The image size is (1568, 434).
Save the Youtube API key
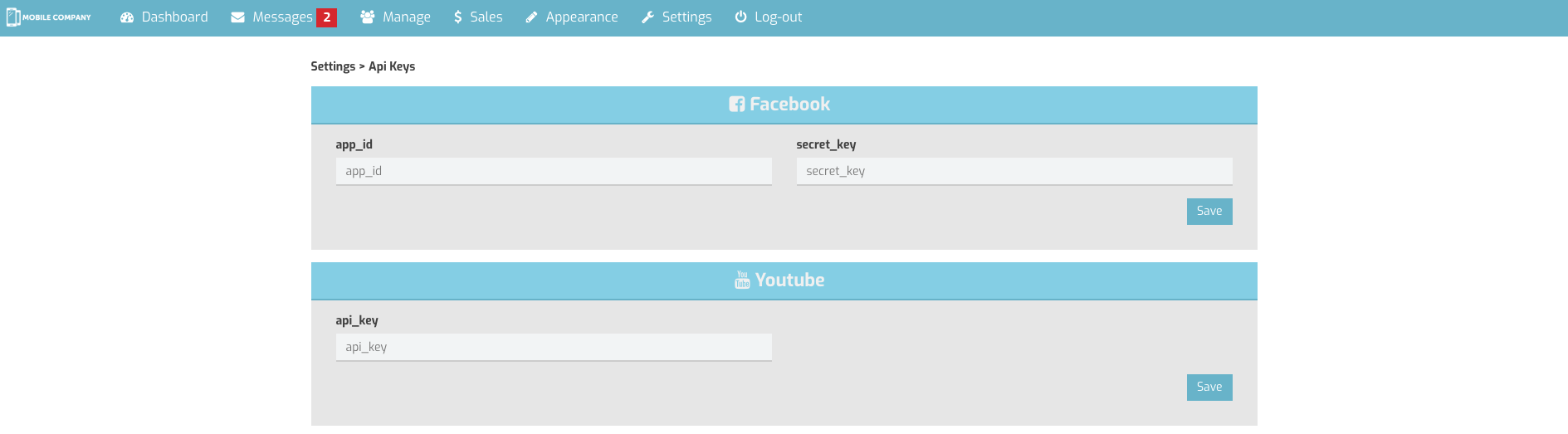coord(1209,388)
